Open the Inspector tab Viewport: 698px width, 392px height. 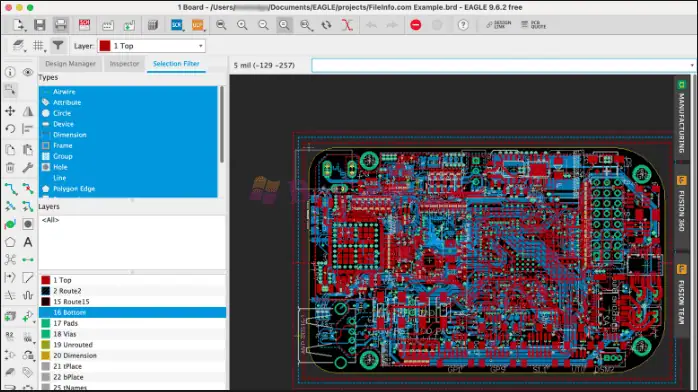click(x=124, y=64)
